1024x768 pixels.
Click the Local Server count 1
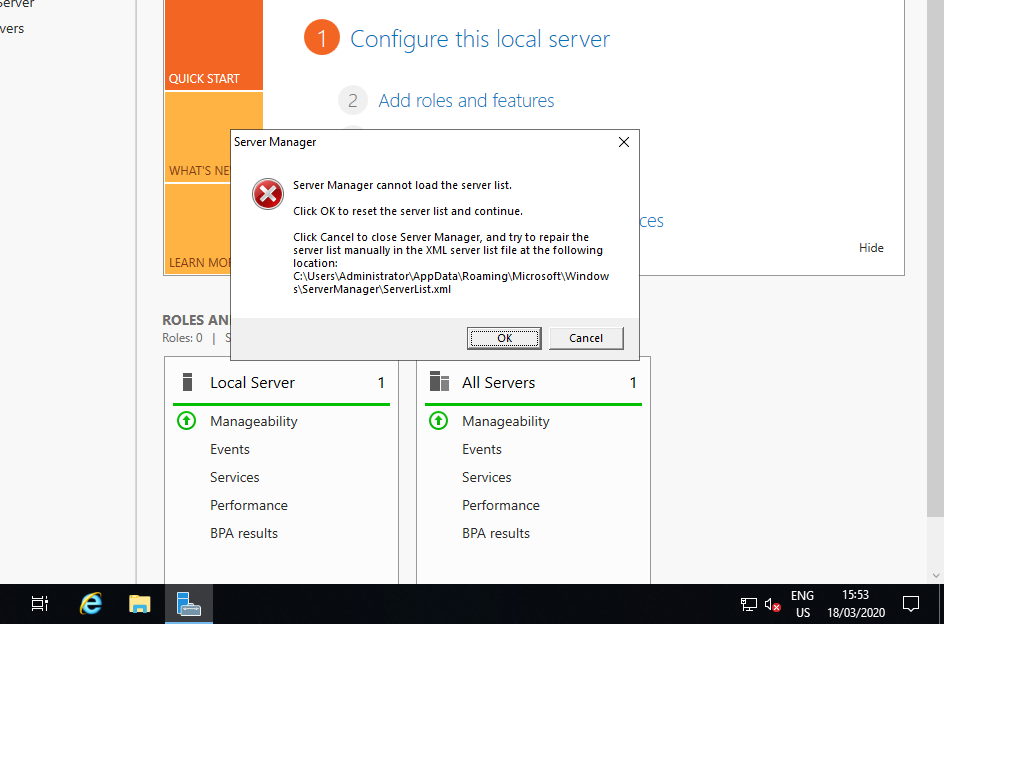point(381,383)
